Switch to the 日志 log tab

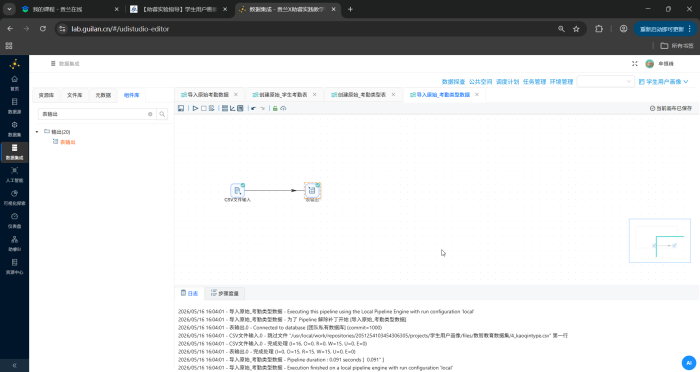[x=189, y=293]
